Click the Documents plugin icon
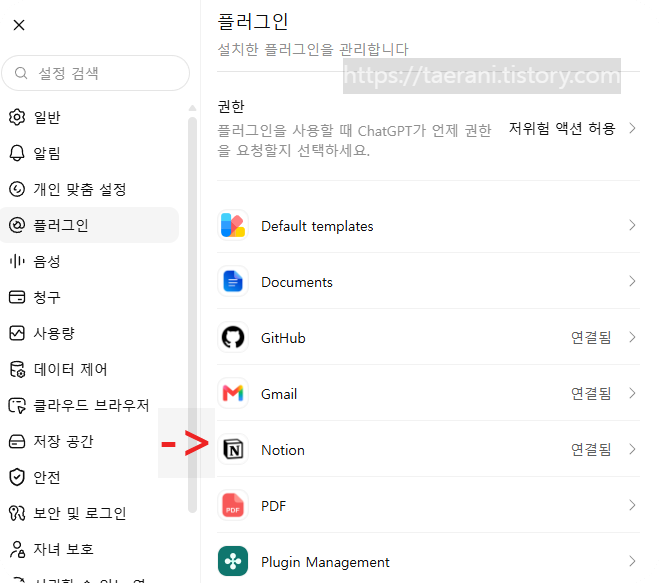Screen dimensions: 659x583 click(233, 281)
